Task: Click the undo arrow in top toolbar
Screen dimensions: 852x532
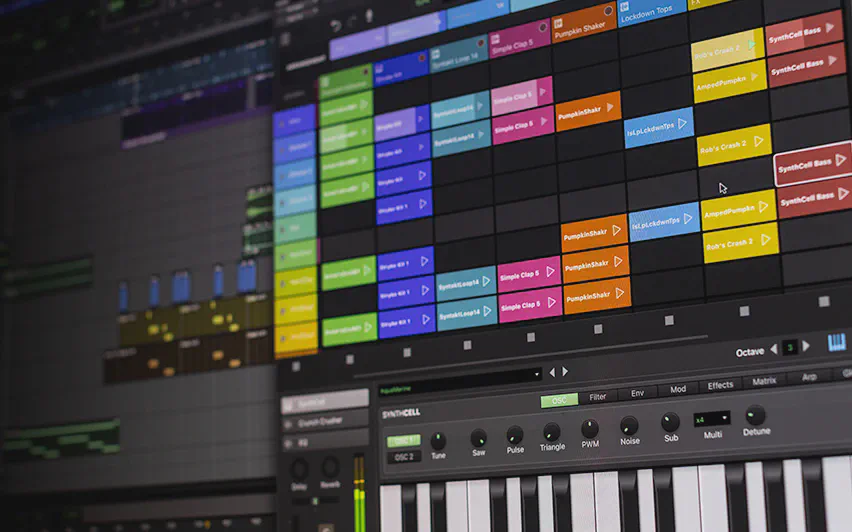Action: click(335, 25)
